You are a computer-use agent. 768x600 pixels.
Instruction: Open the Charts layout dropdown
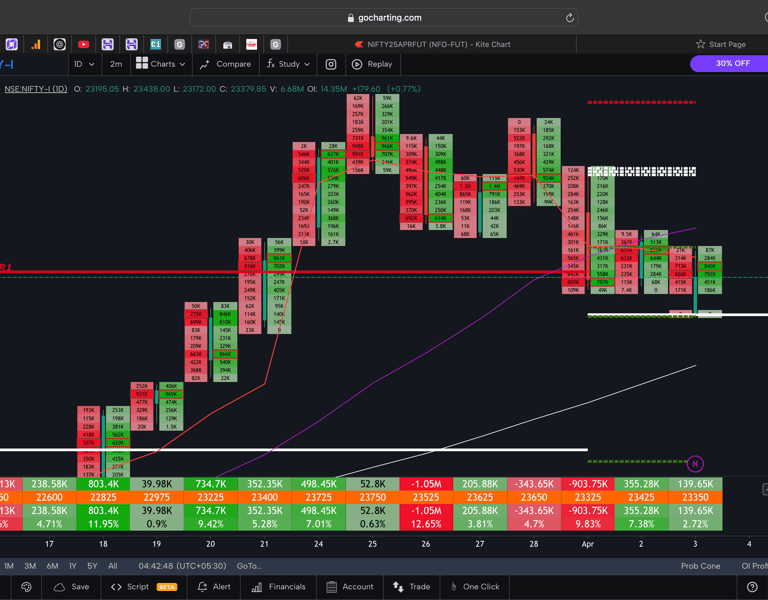click(161, 64)
